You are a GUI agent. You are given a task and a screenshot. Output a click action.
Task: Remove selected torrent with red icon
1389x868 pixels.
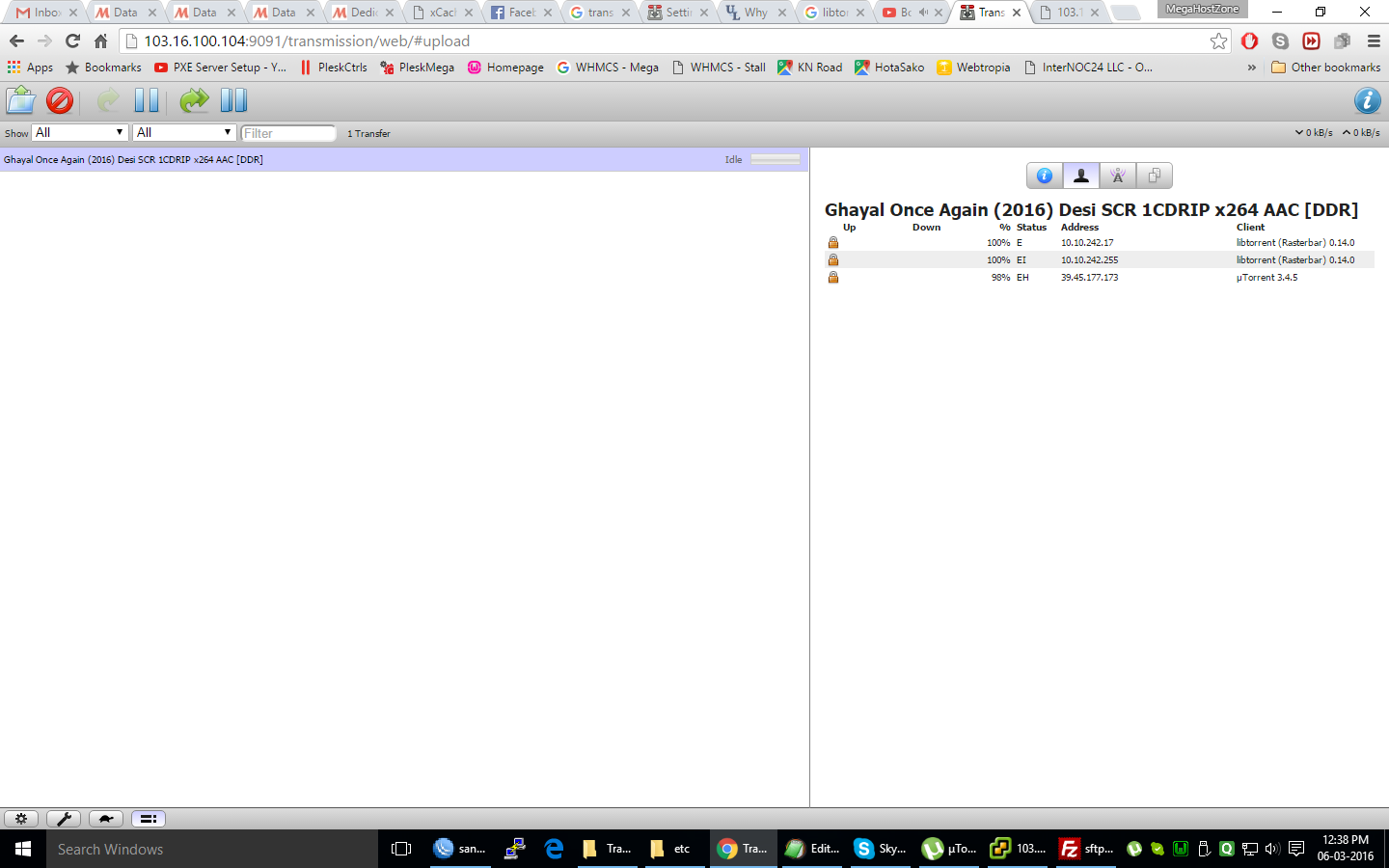coord(60,100)
